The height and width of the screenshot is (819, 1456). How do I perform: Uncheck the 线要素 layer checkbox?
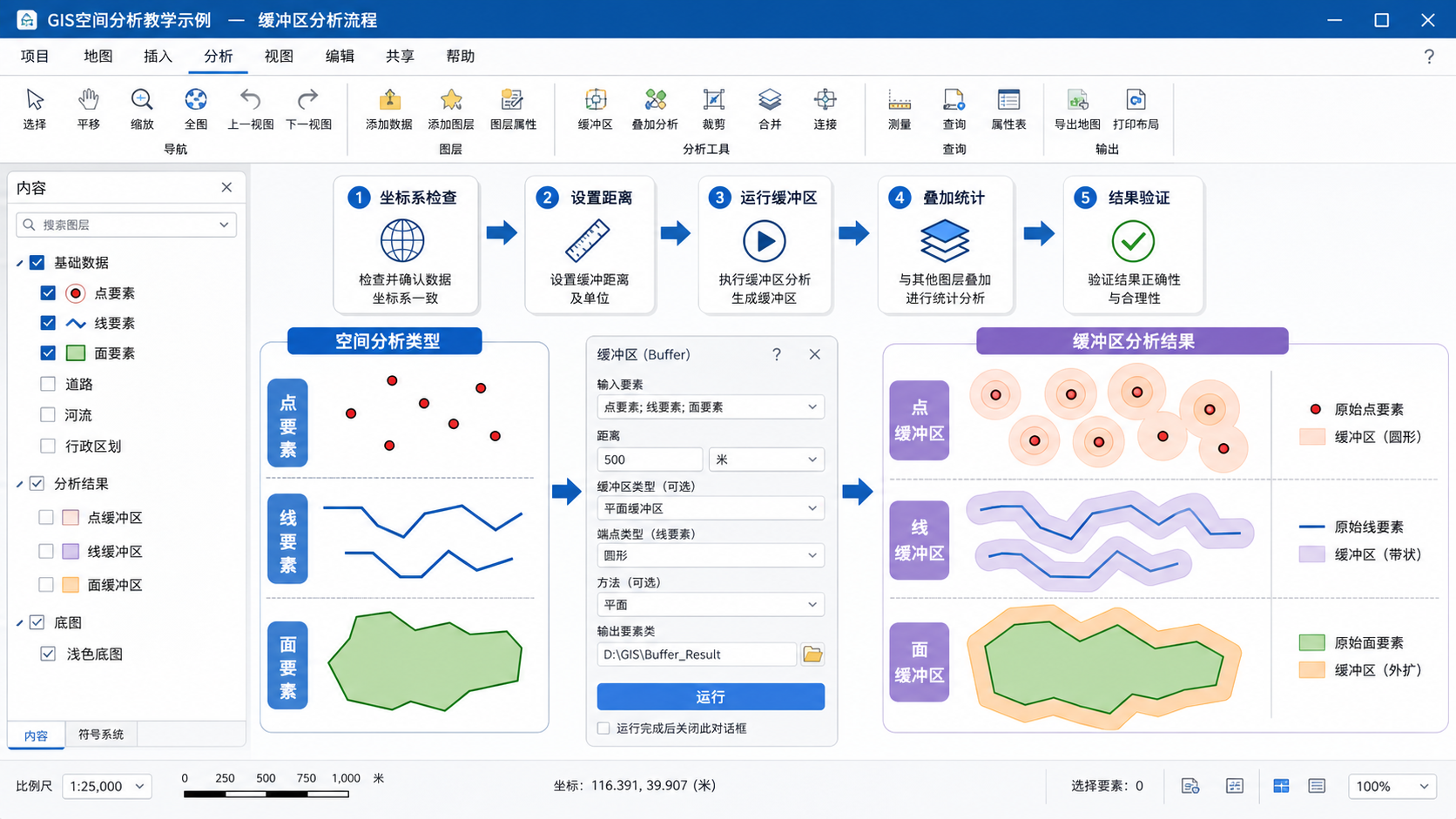(x=48, y=323)
